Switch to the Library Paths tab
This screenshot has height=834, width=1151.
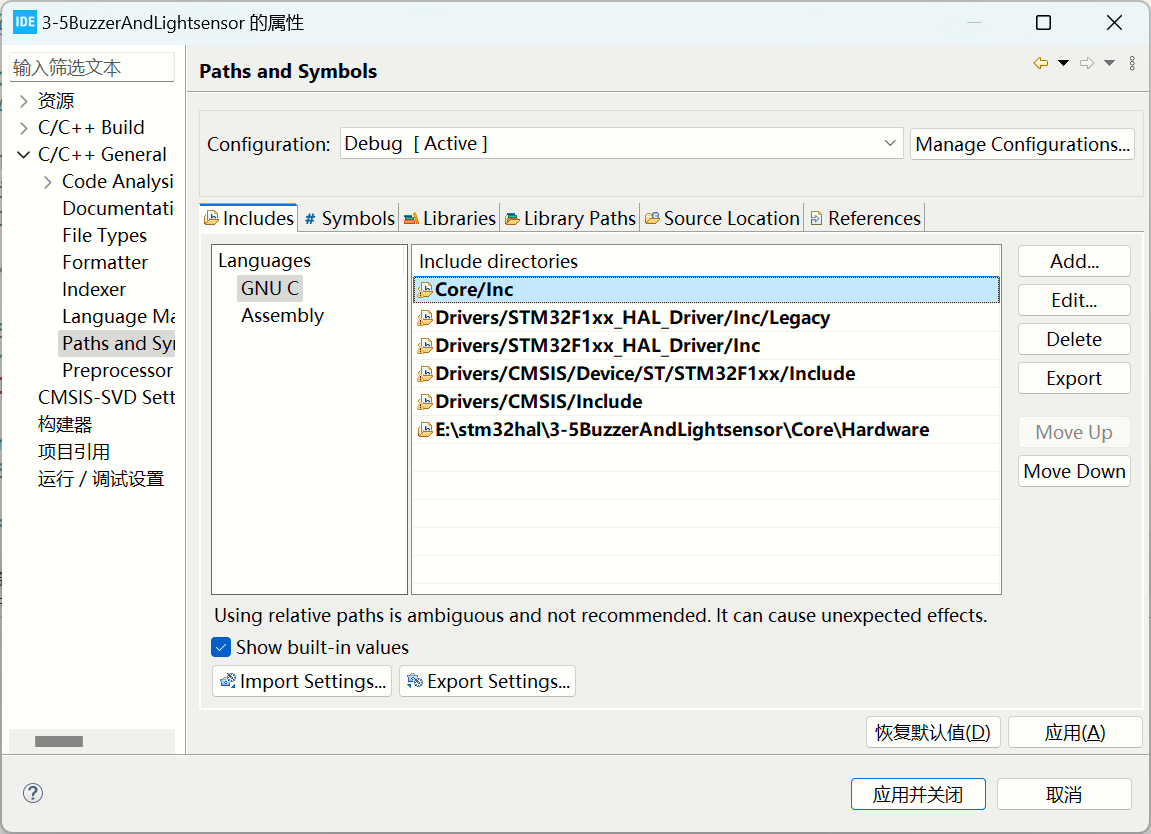570,218
